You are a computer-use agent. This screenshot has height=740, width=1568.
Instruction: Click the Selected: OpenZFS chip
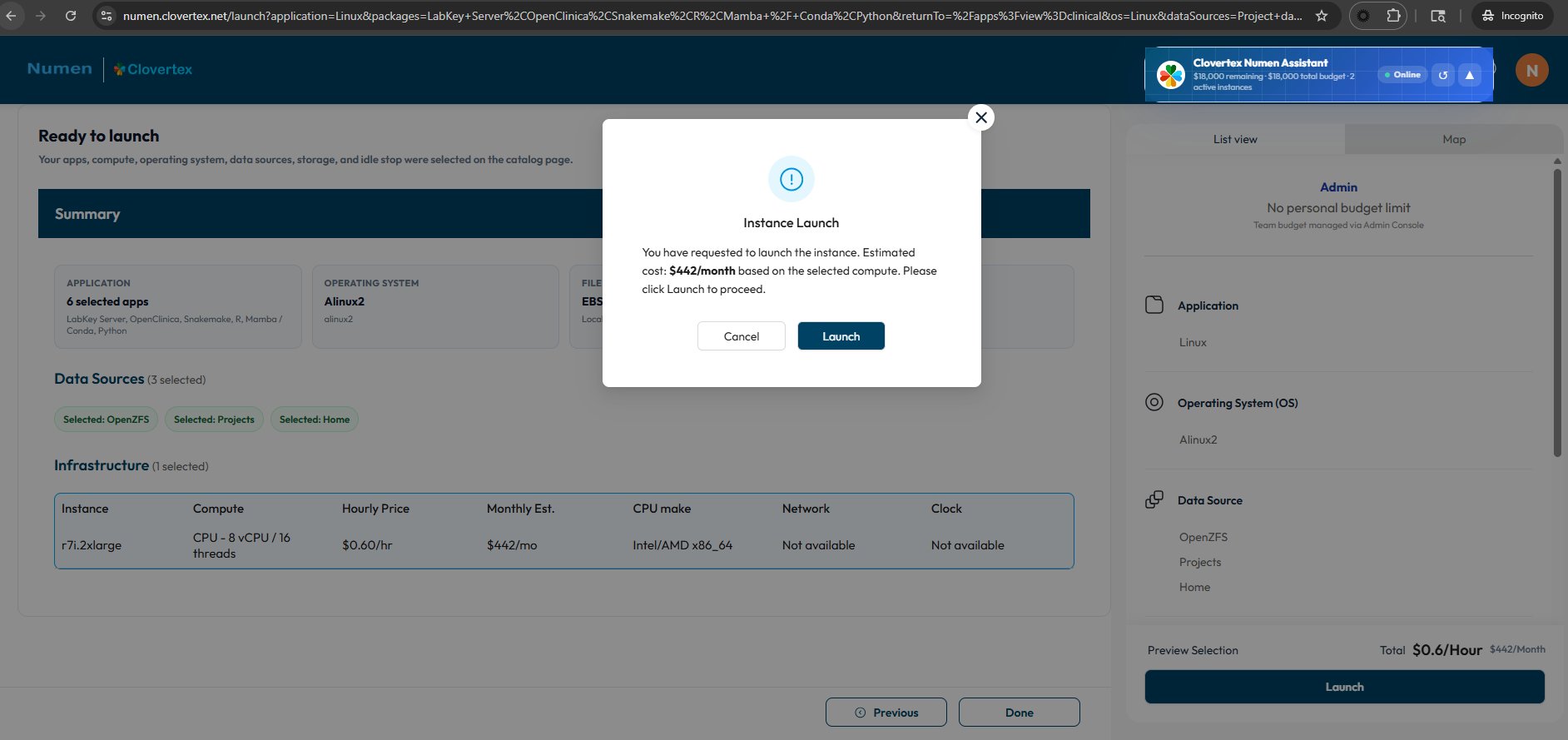[106, 420]
